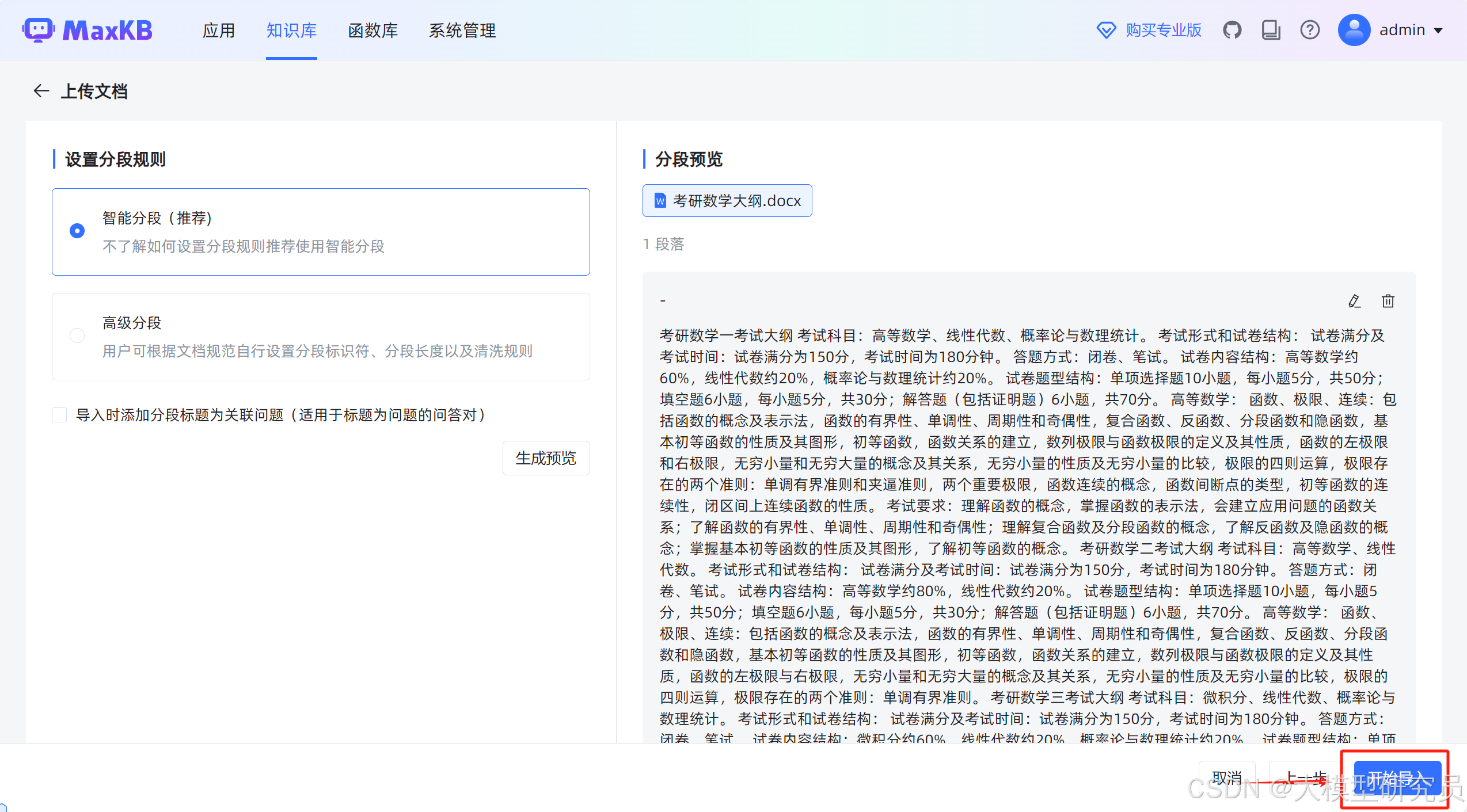Edit the paragraph with pencil icon

click(x=1354, y=301)
